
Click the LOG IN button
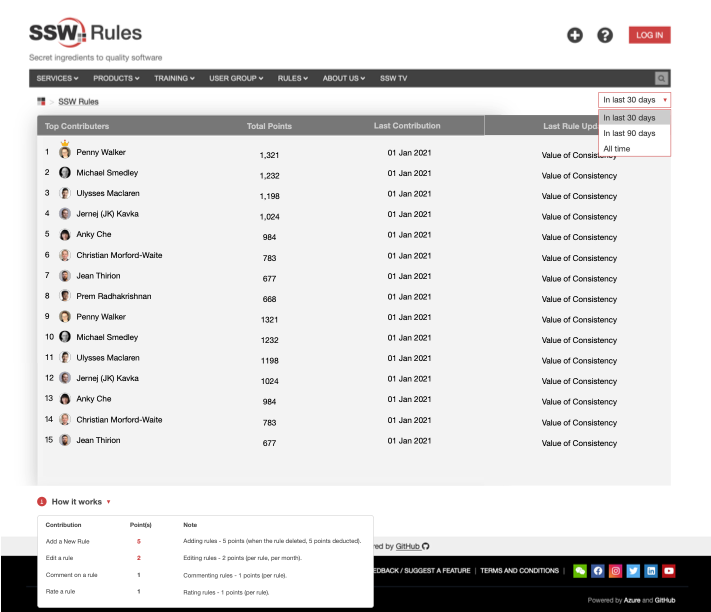click(649, 35)
